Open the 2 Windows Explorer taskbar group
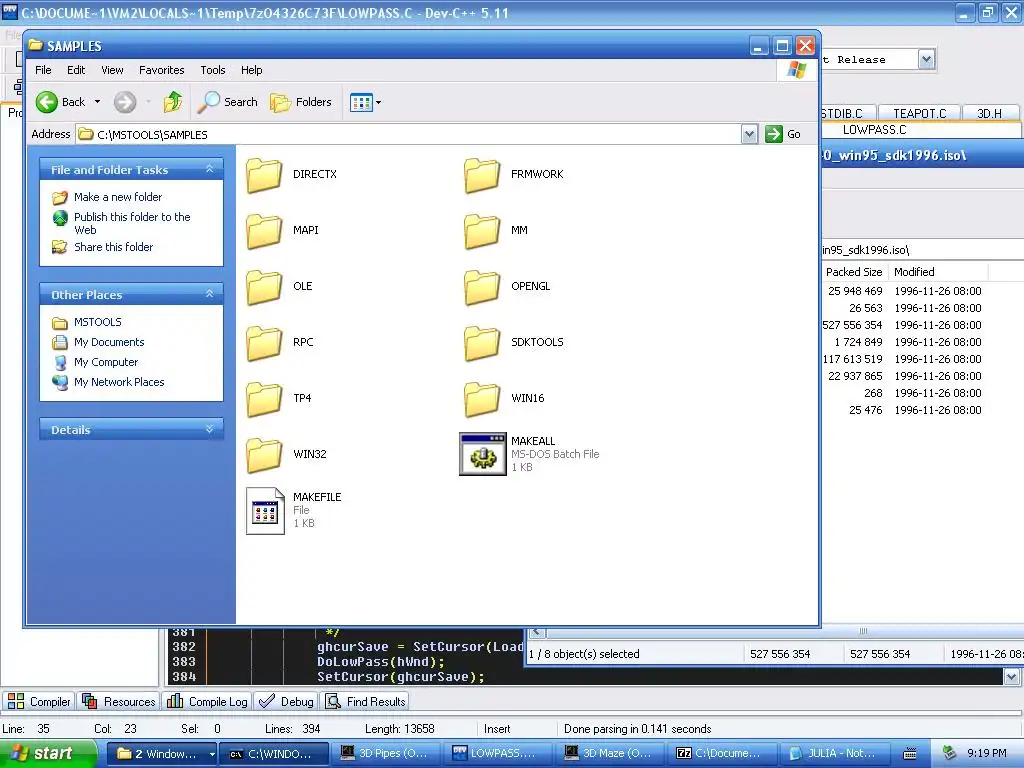 [161, 754]
